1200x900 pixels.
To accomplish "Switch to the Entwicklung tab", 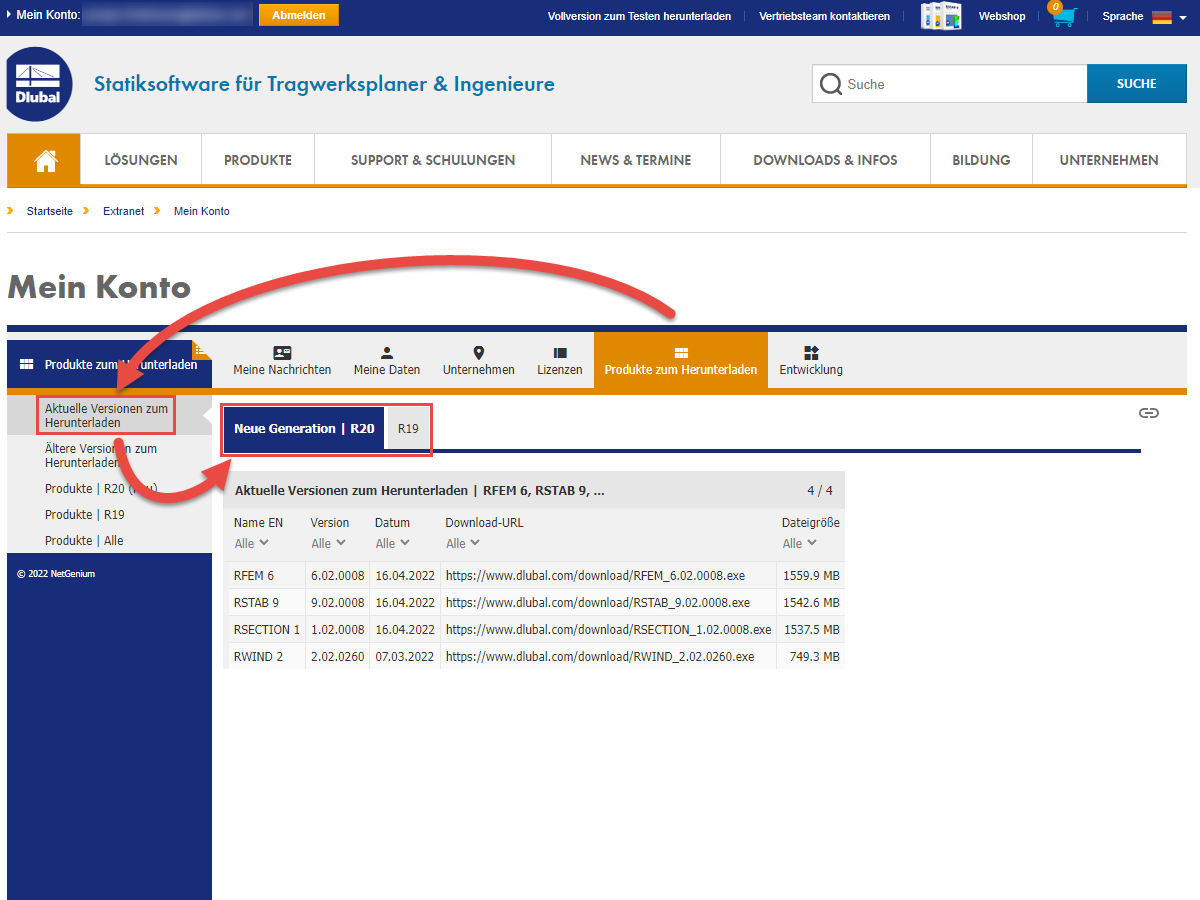I will pyautogui.click(x=811, y=361).
